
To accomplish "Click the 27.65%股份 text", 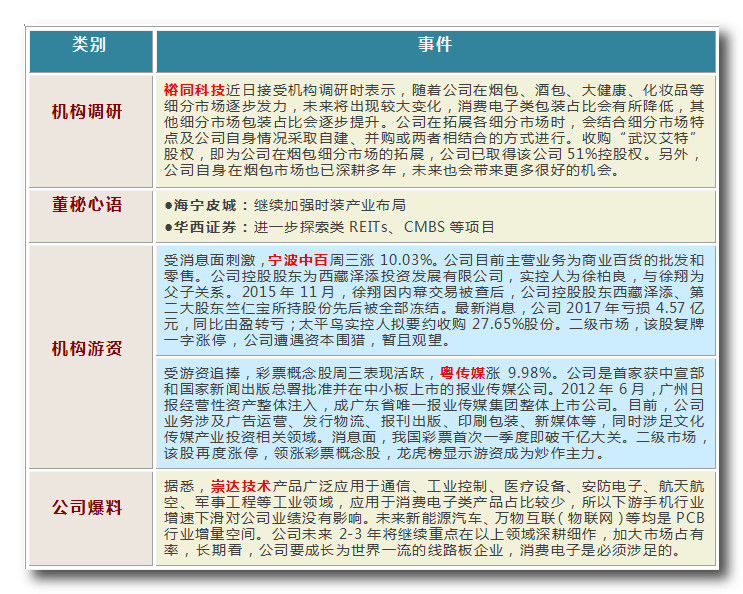I will [x=502, y=324].
